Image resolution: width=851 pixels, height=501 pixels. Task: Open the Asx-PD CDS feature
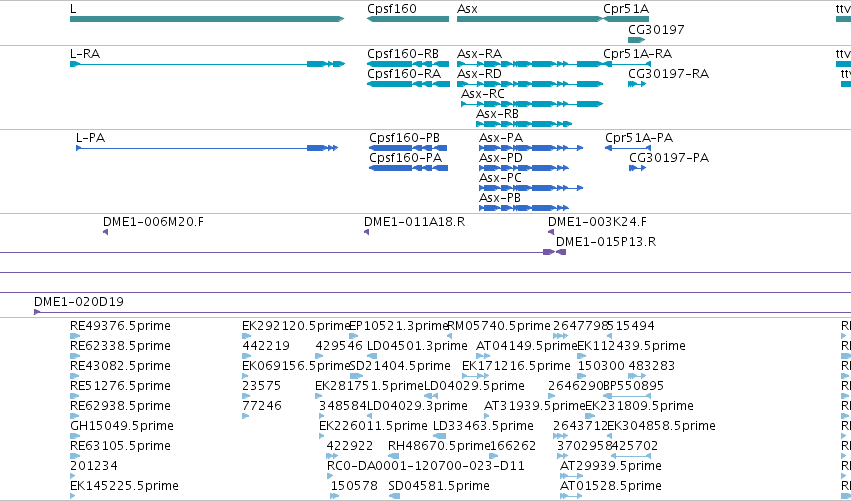tap(524, 168)
